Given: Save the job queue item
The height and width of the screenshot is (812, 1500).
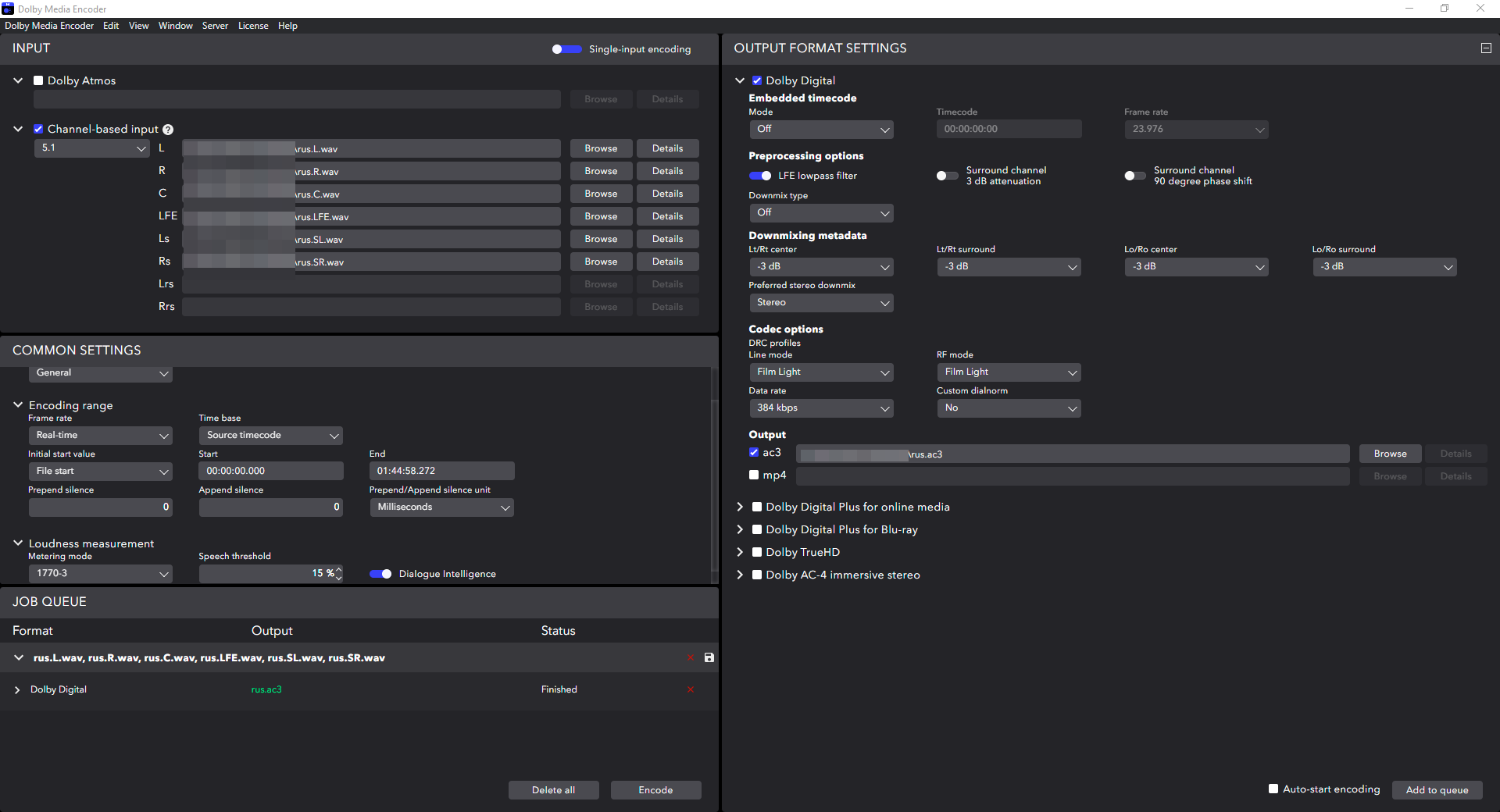Looking at the screenshot, I should coord(709,658).
